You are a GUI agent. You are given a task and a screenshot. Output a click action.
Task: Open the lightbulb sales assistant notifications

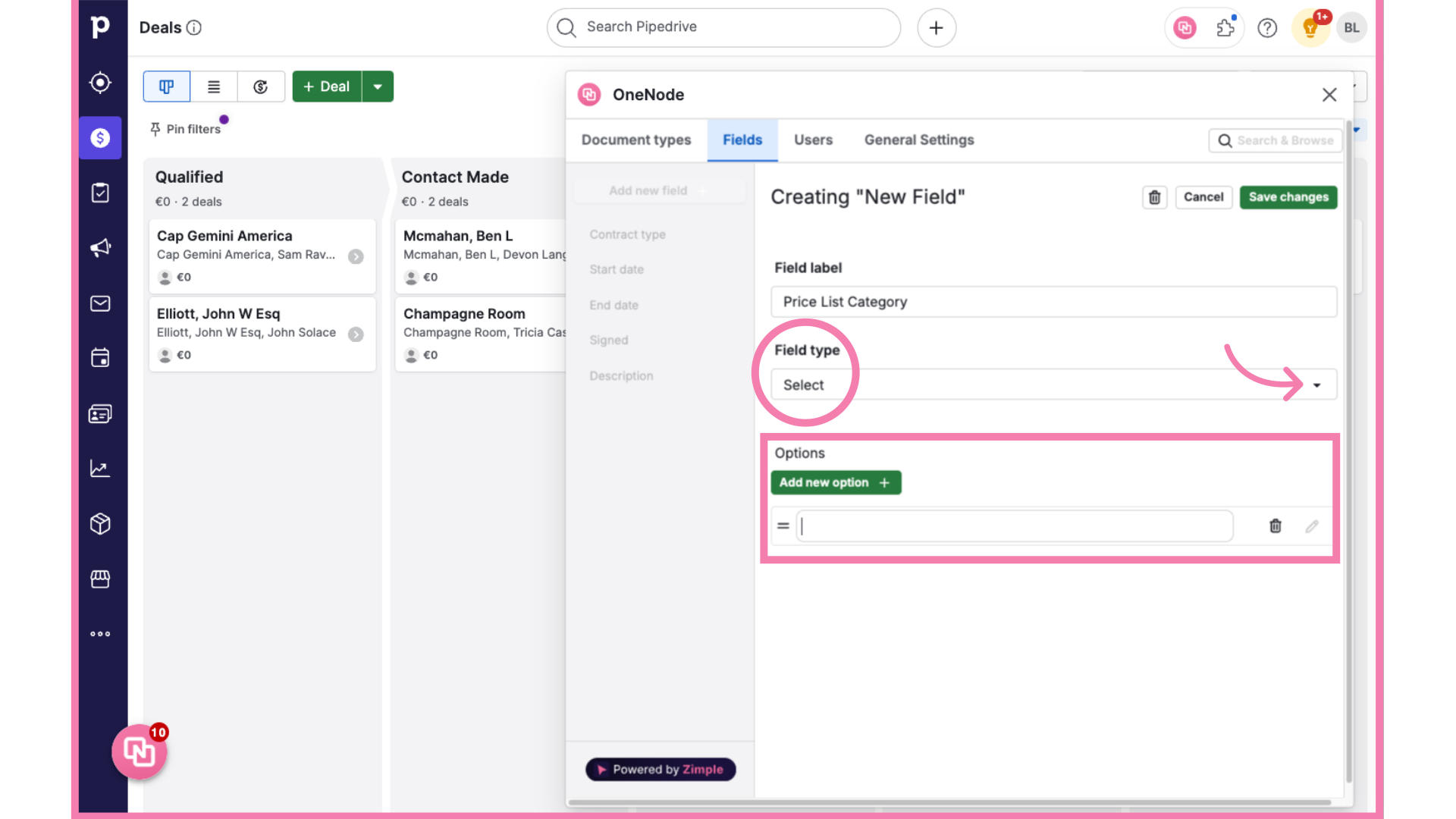[x=1310, y=28]
